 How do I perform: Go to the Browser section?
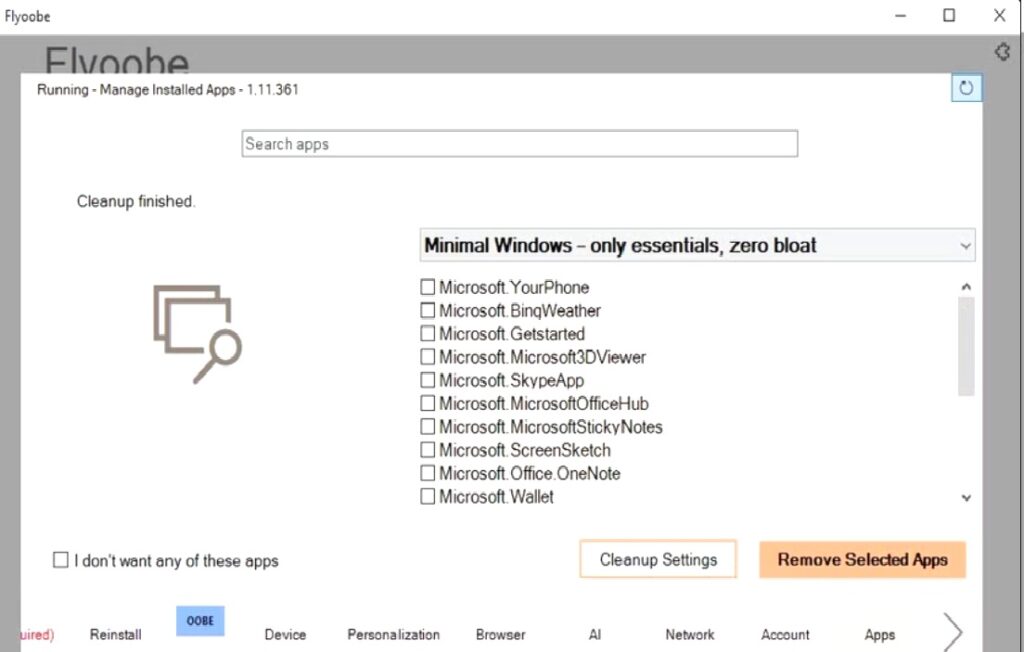[500, 635]
